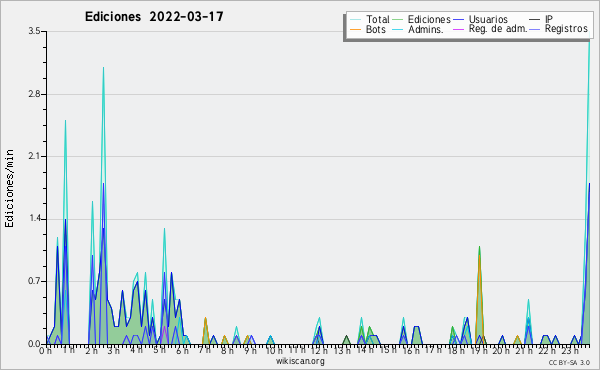Viewport: 600px width, 370px height.
Task: Click the 3.5 value on y-axis
Action: 35,31
